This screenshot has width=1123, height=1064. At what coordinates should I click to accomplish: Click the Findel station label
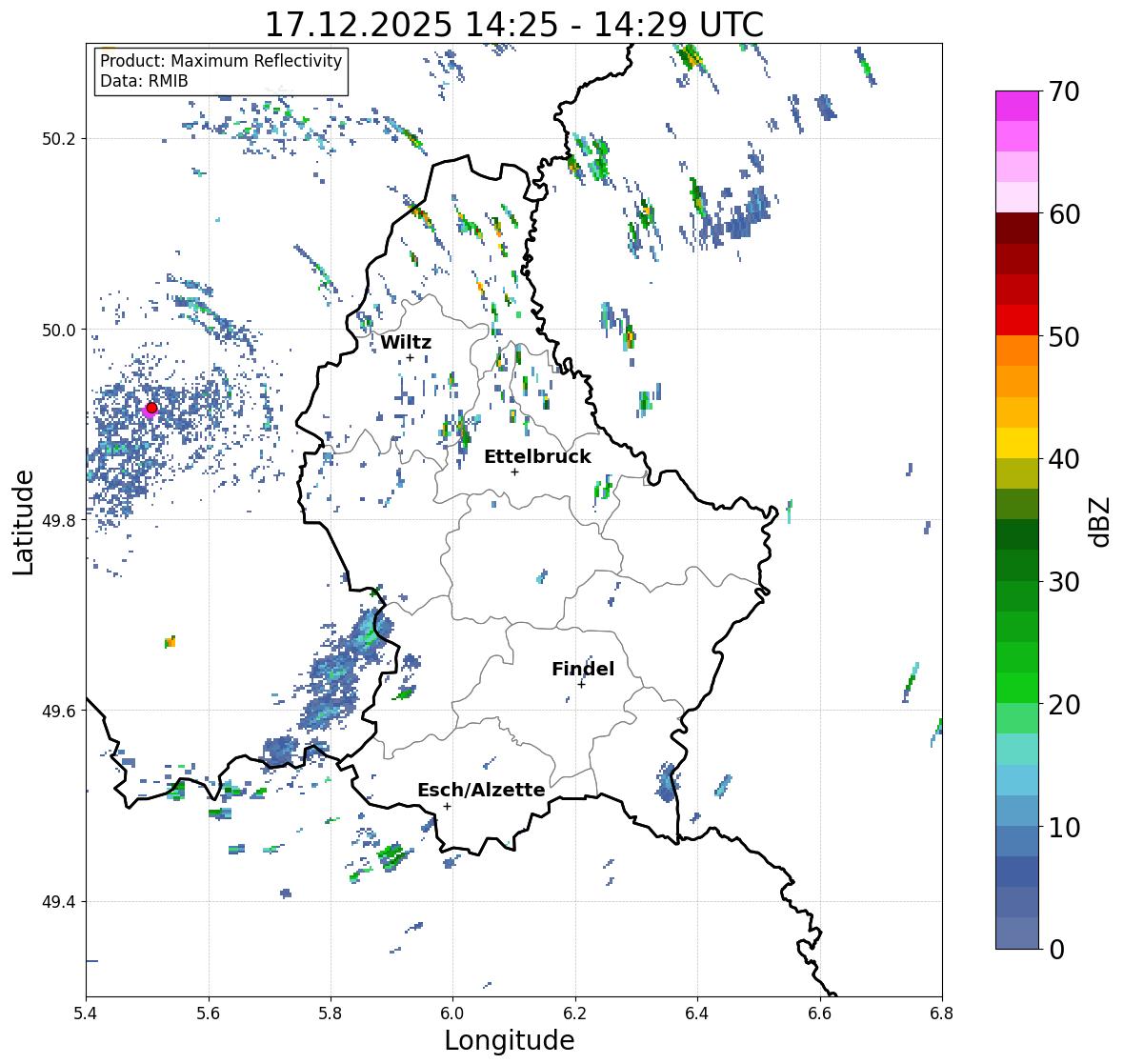tap(583, 669)
